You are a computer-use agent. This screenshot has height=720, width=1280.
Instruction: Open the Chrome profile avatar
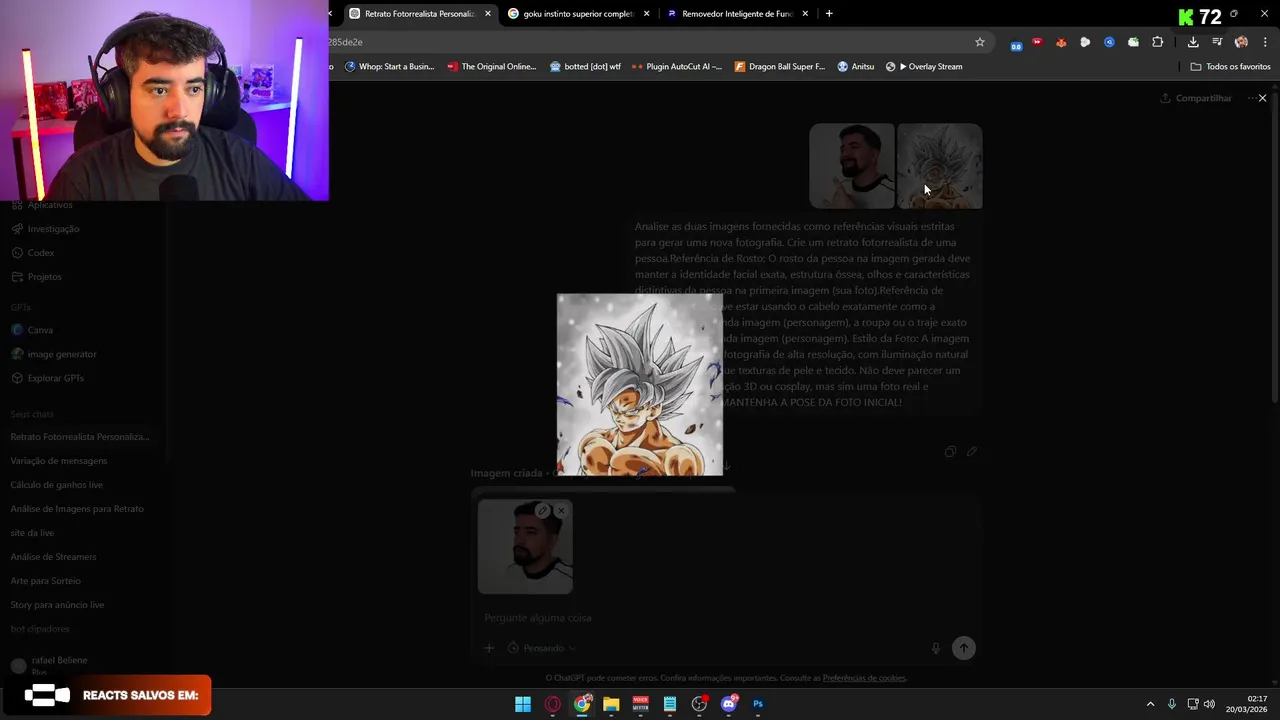tap(1241, 42)
